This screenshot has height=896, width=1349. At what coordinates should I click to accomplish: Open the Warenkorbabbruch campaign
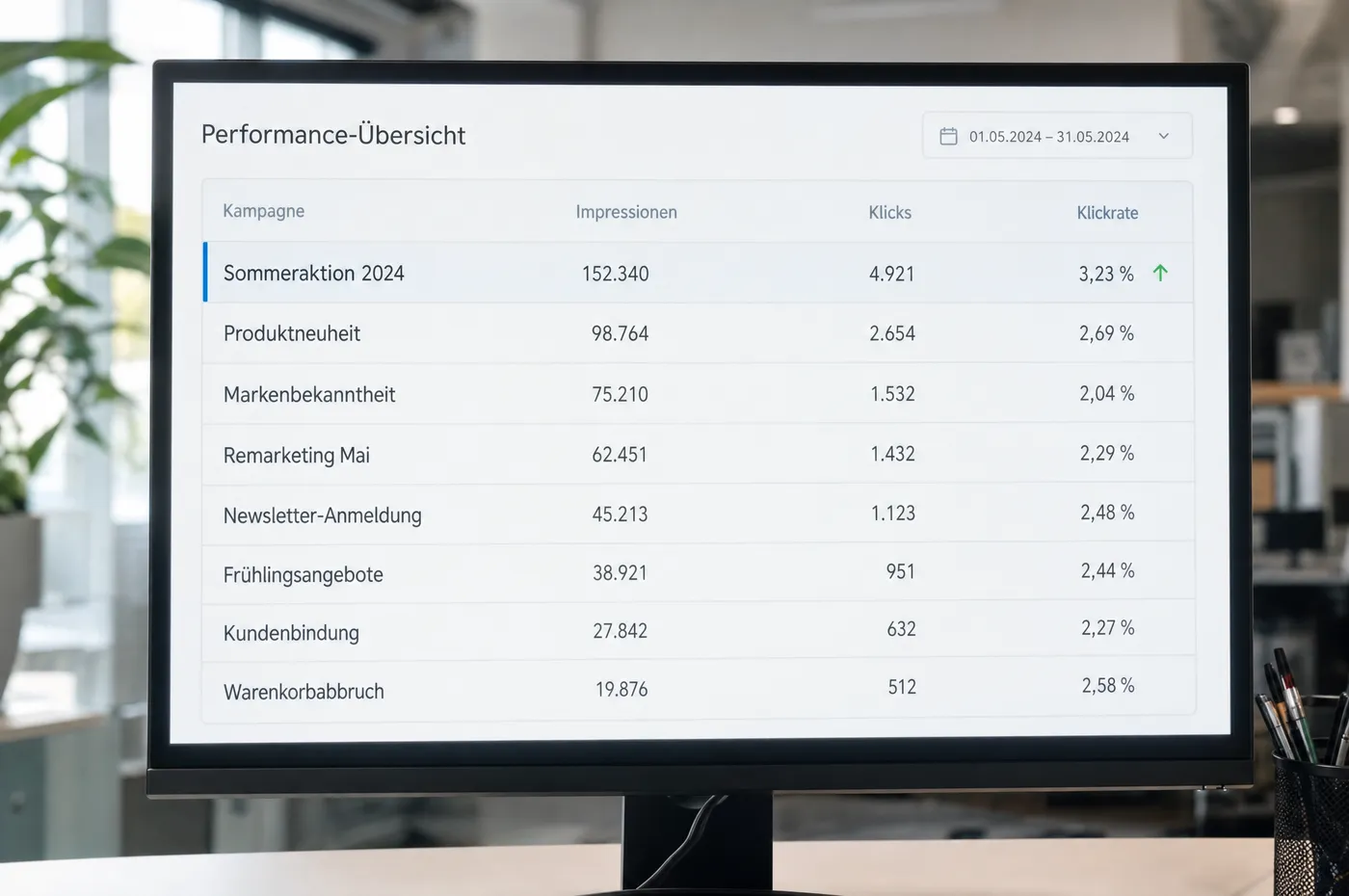point(698,689)
